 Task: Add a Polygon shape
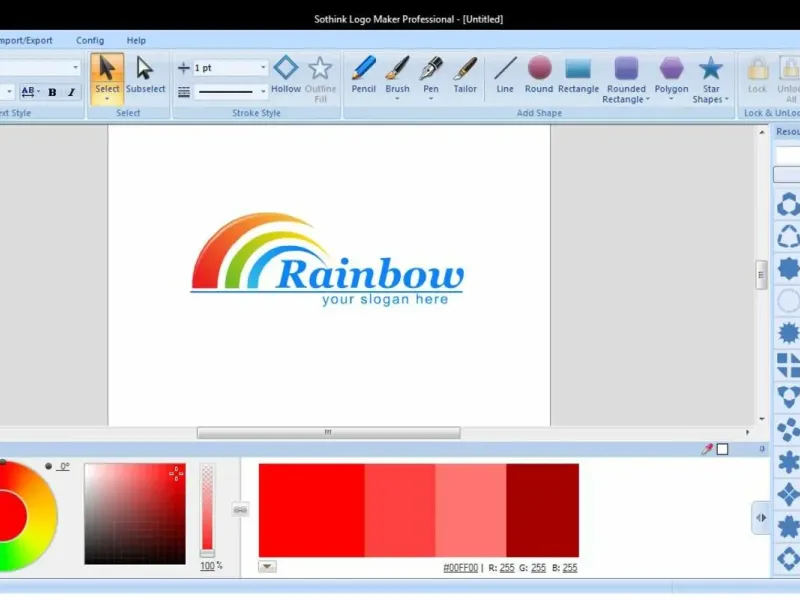(671, 74)
